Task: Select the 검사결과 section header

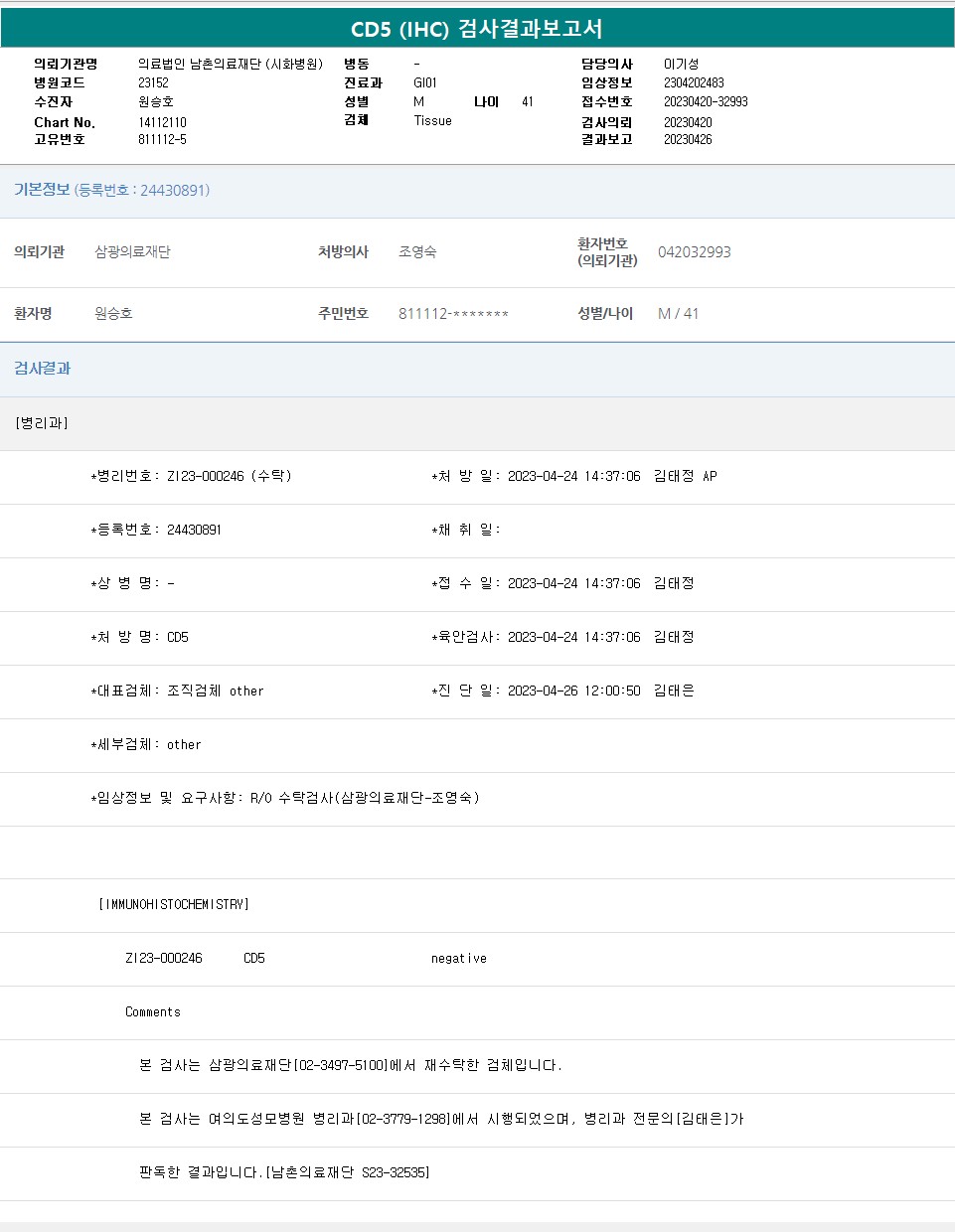Action: (x=42, y=369)
